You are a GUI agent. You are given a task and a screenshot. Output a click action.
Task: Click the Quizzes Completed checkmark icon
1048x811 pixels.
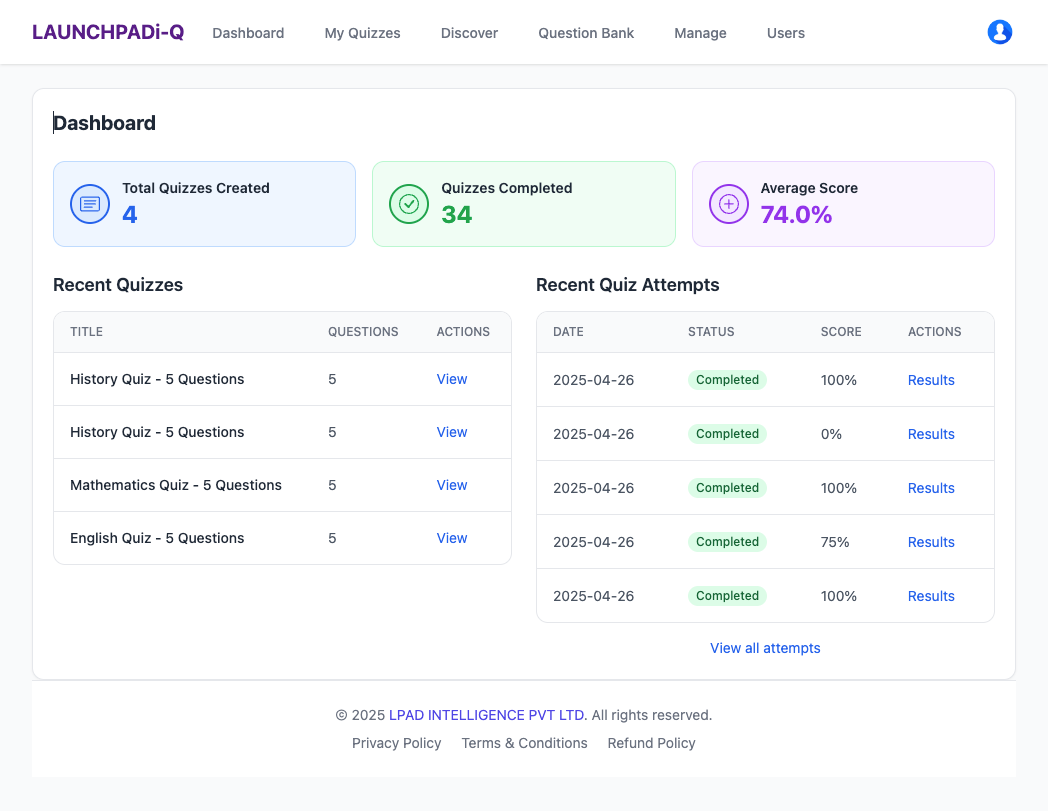pyautogui.click(x=409, y=204)
